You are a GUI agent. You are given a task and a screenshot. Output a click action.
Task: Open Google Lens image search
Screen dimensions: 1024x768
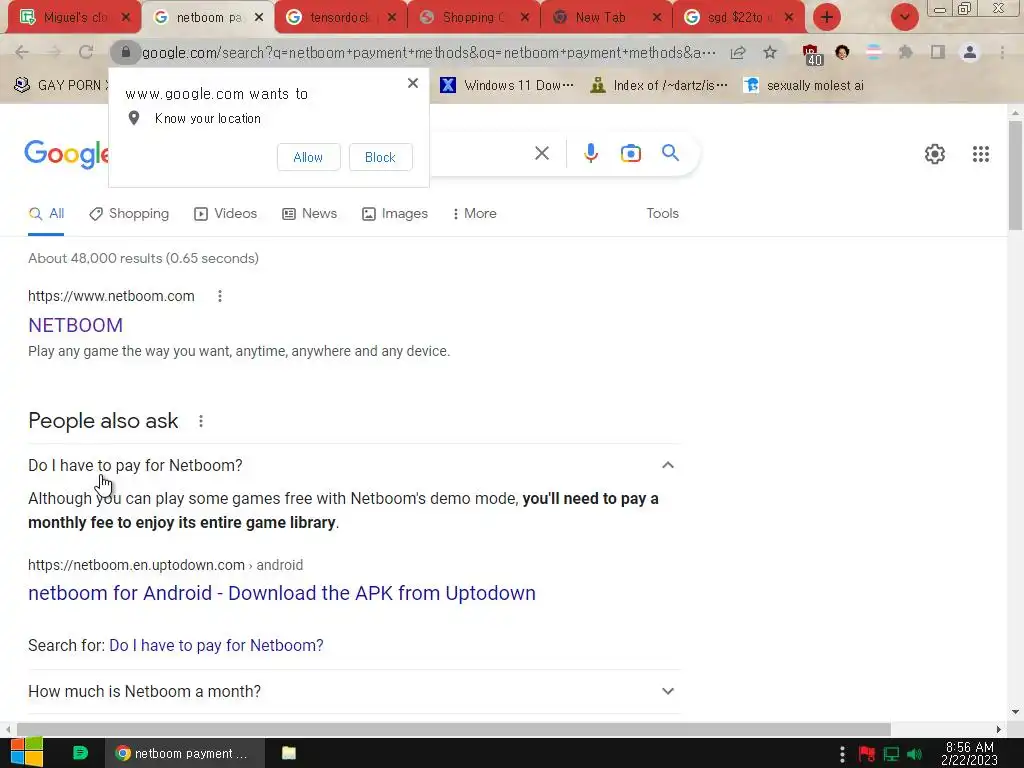(x=631, y=153)
